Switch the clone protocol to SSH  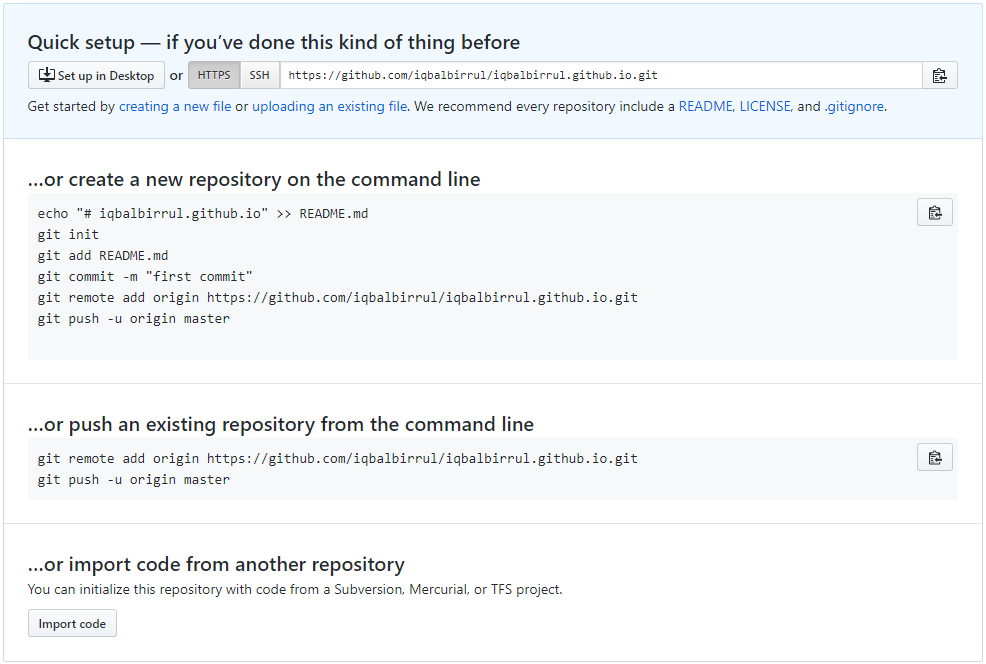[259, 74]
